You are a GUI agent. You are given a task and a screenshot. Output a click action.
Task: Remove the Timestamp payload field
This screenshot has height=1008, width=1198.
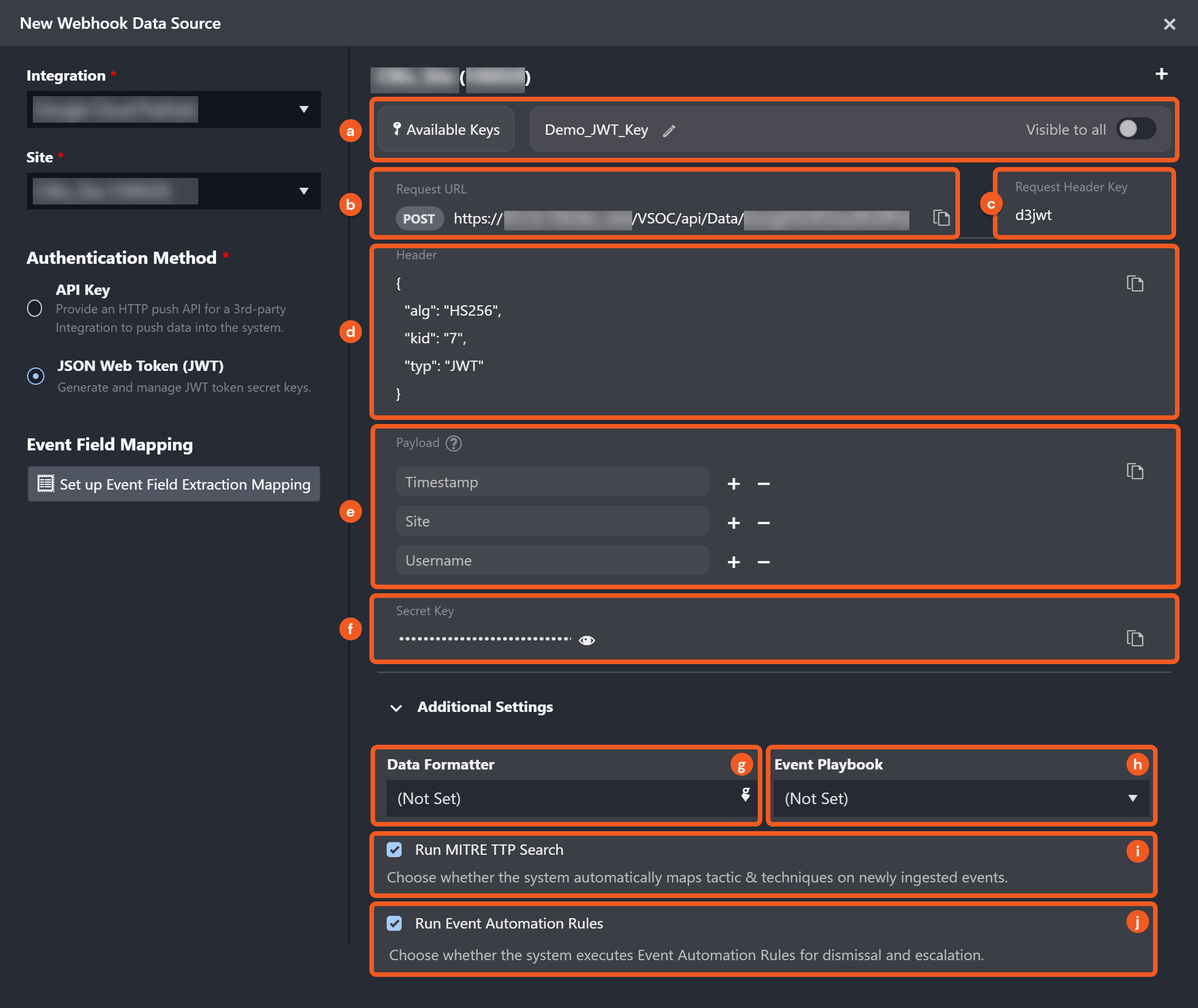pos(764,483)
